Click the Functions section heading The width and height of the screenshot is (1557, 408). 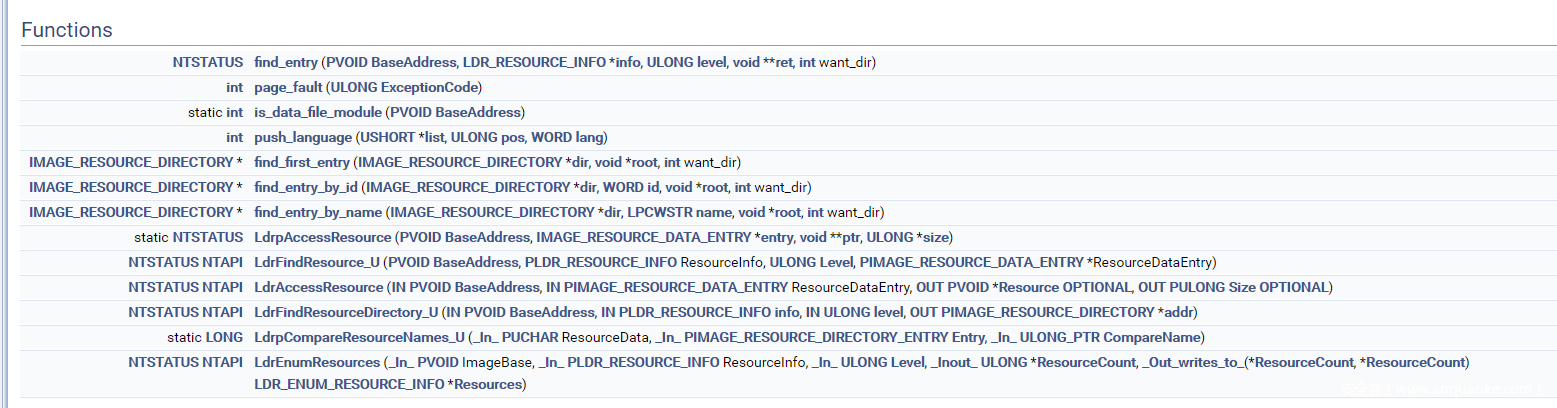[x=67, y=30]
